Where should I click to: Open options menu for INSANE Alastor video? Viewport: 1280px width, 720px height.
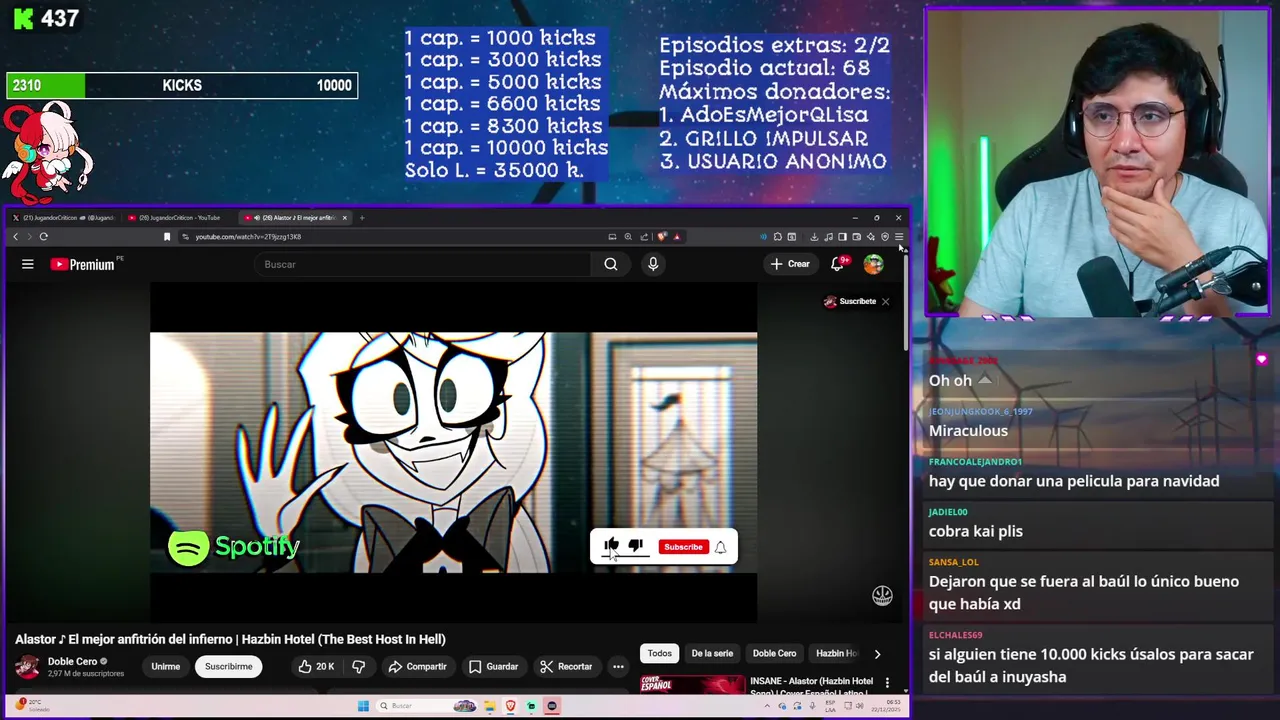point(887,683)
